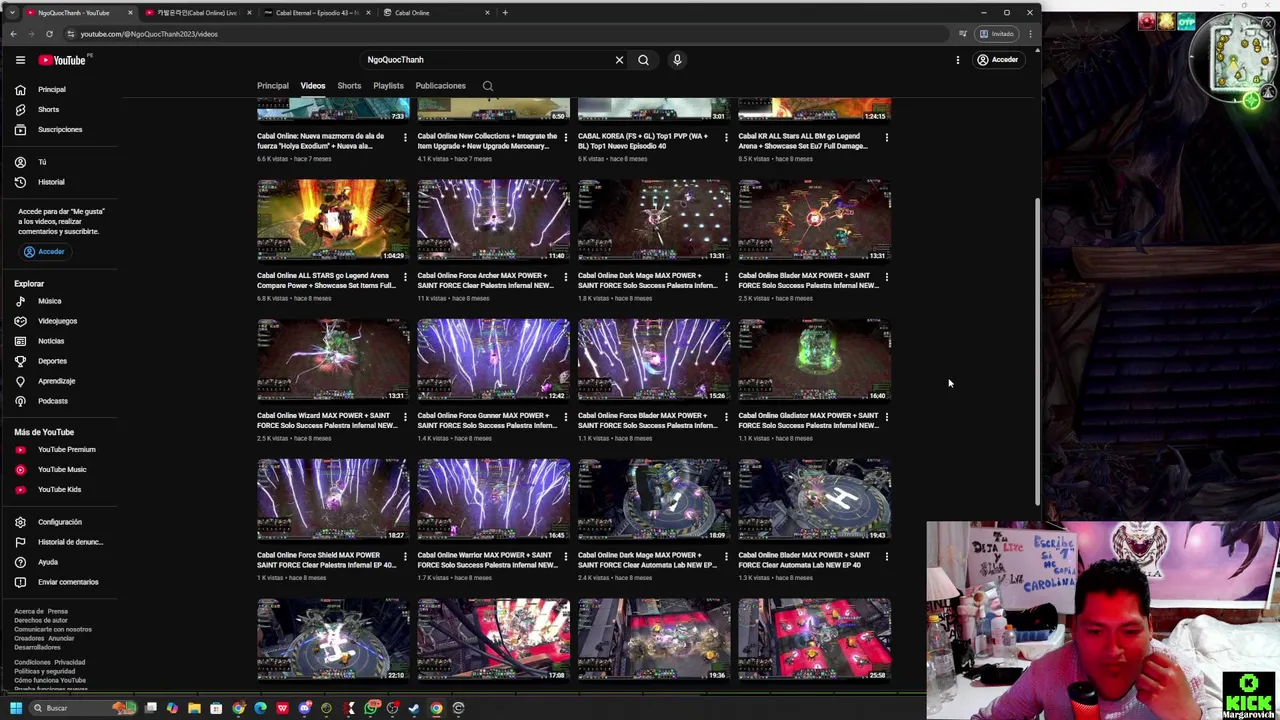The width and height of the screenshot is (1280, 720).
Task: Search within channel using magnifier icon
Action: click(488, 86)
